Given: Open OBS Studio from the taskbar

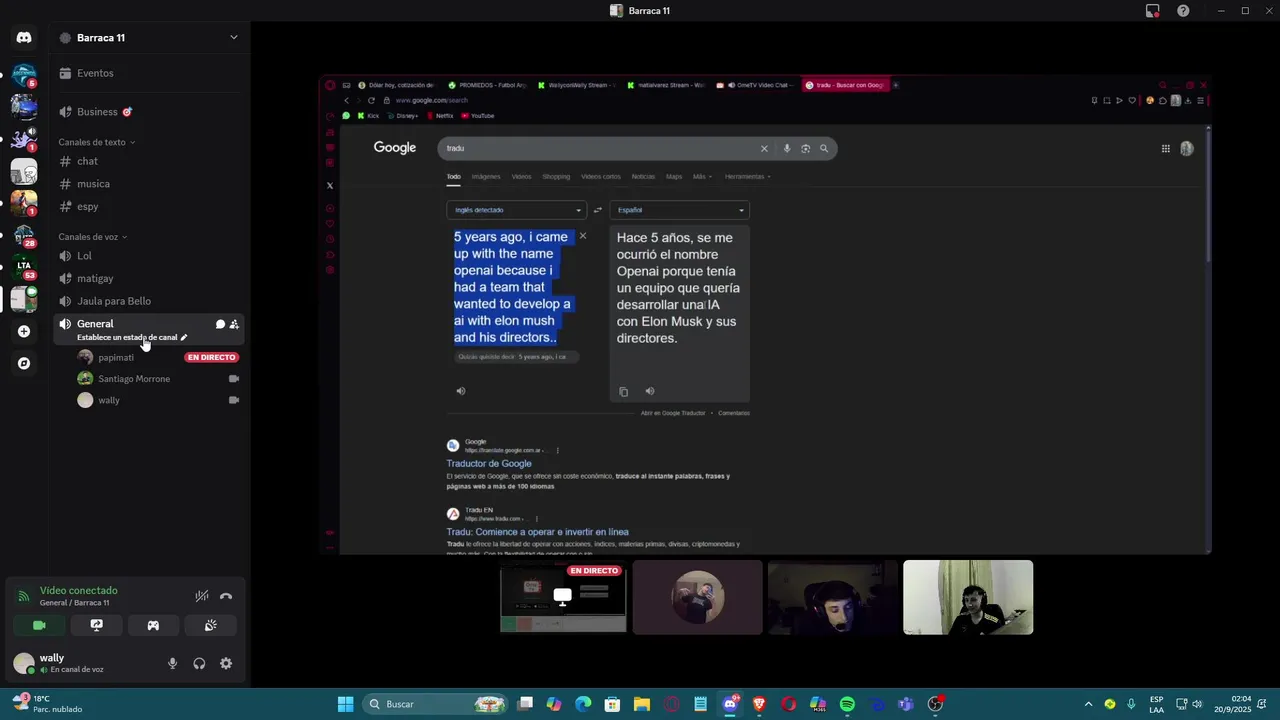Looking at the screenshot, I should 935,704.
